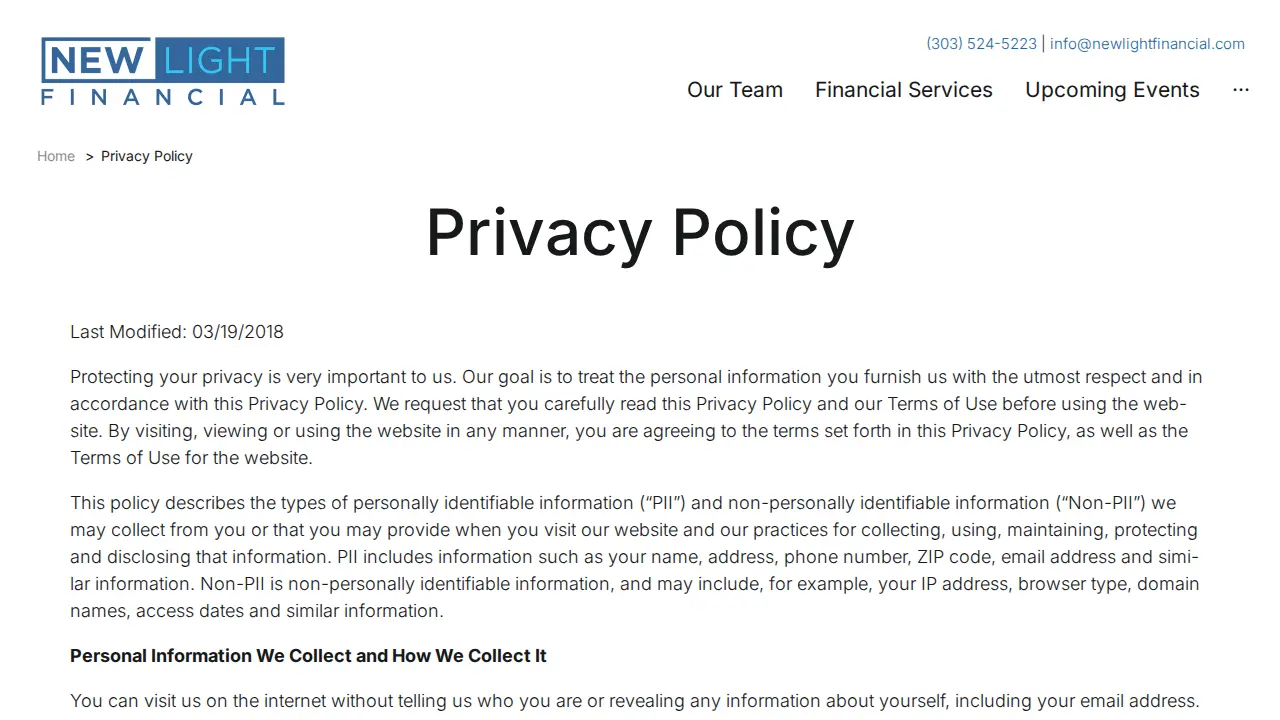Go to the Upcoming Events page
The width and height of the screenshot is (1280, 720).
[1112, 90]
